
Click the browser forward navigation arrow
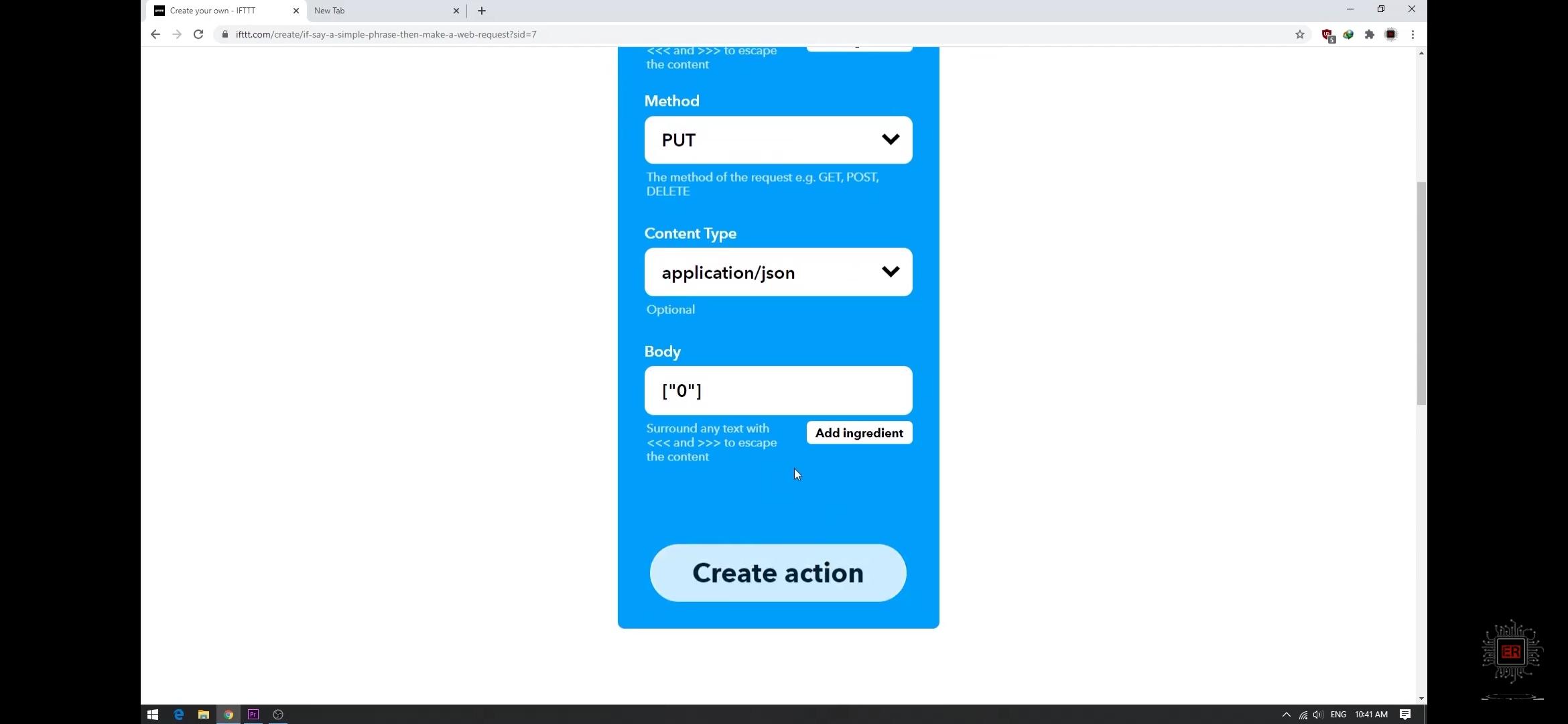coord(176,34)
